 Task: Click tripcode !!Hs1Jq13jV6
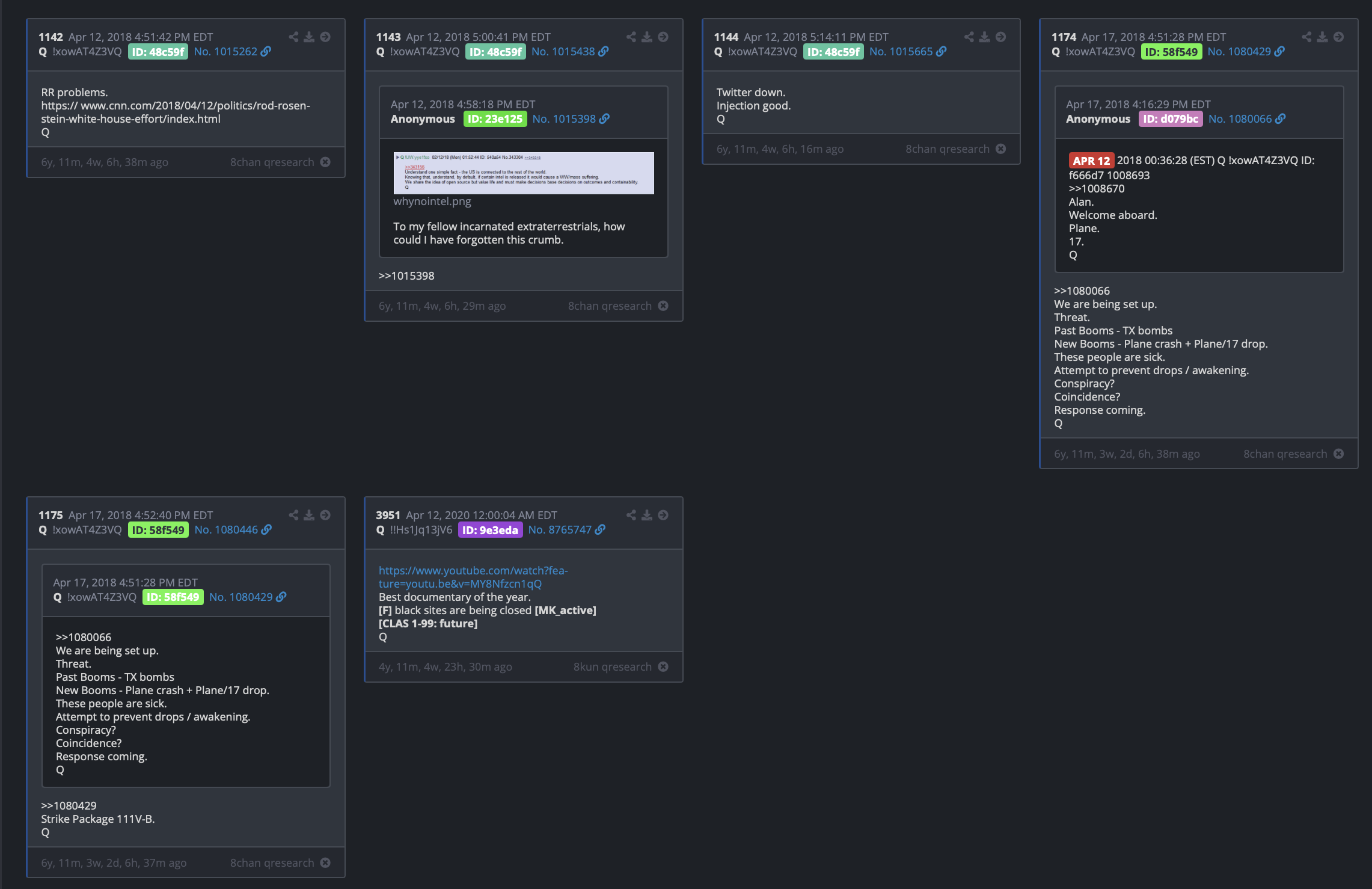pos(421,530)
